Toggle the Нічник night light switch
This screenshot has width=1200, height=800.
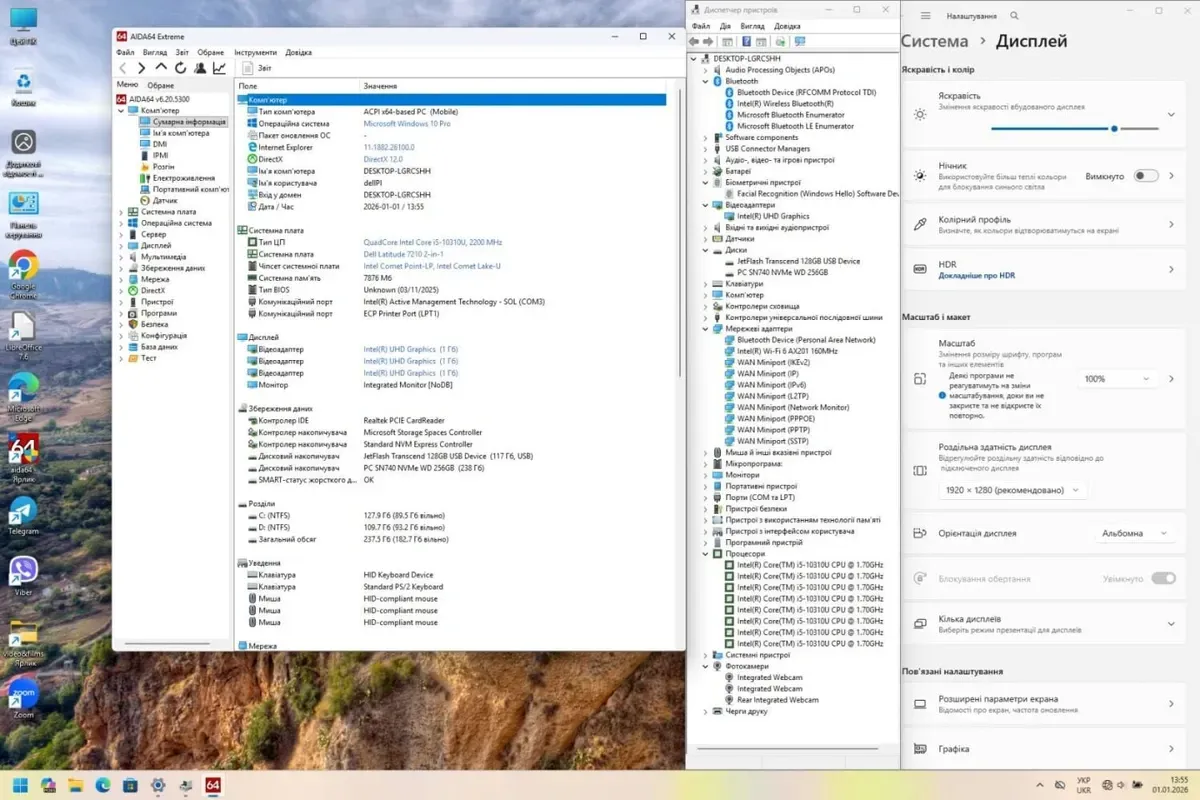click(1146, 176)
